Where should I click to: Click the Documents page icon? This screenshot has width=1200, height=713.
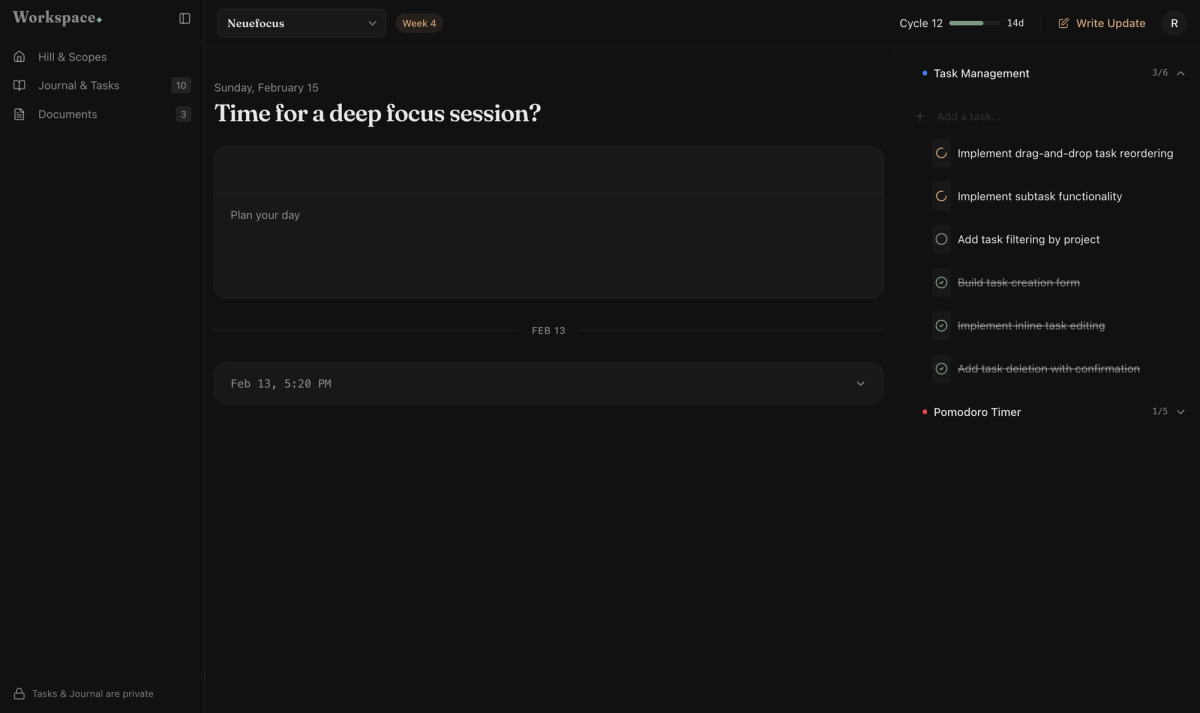tap(20, 114)
